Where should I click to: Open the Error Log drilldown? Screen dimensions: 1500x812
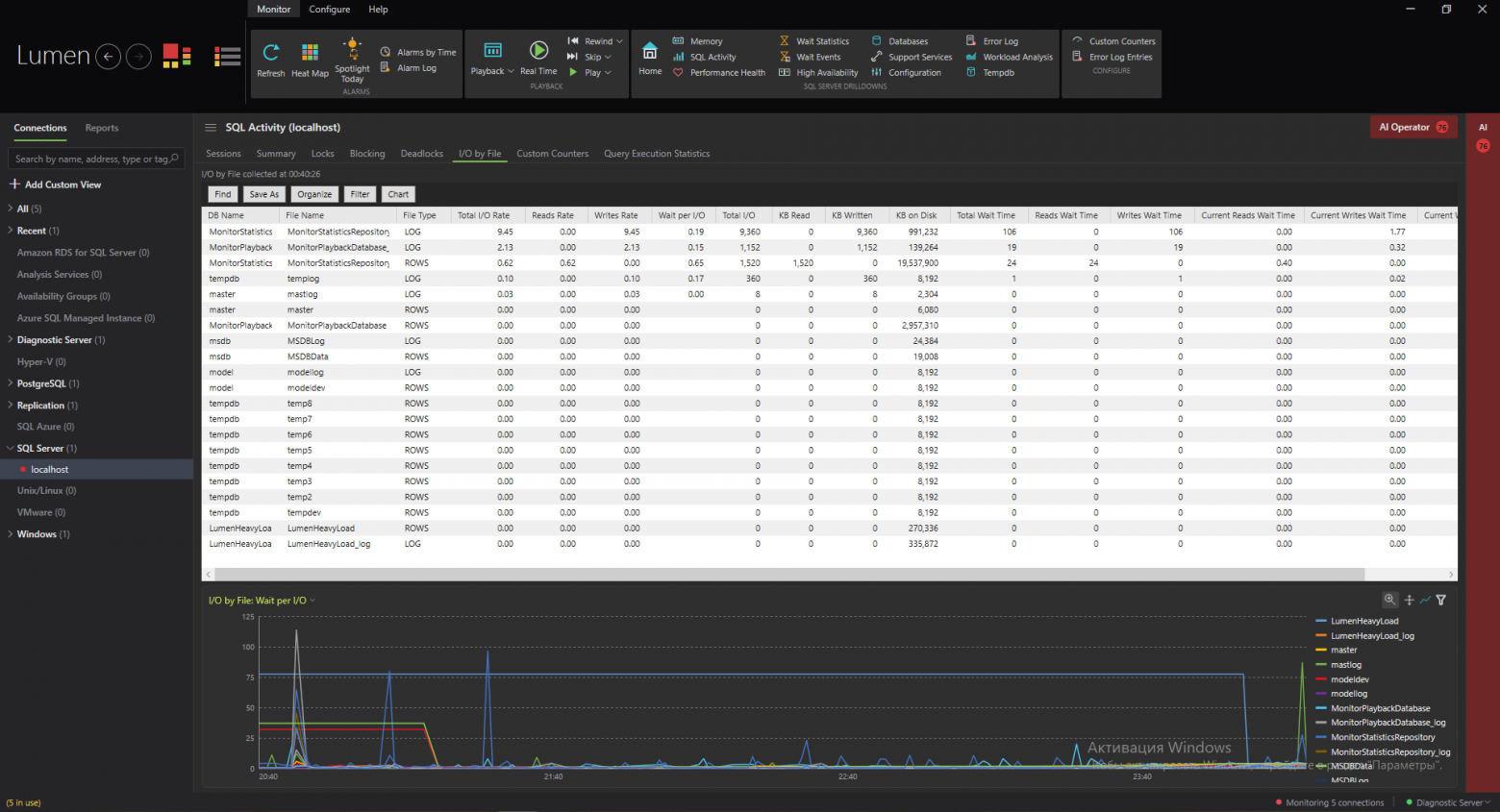[991, 41]
